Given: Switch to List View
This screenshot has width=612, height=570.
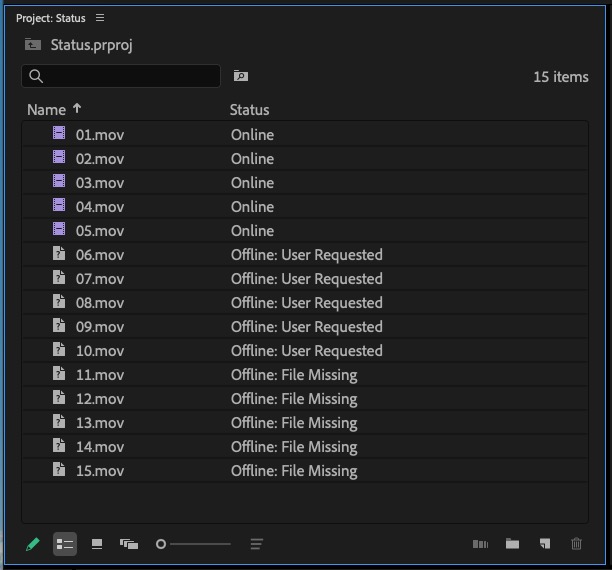Looking at the screenshot, I should pyautogui.click(x=65, y=544).
